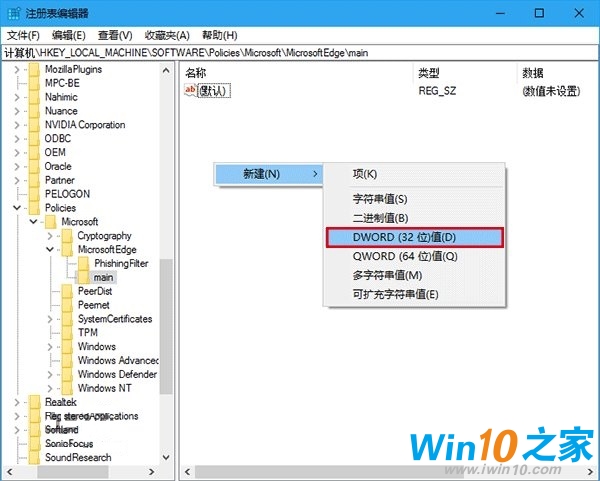Click the folder icon next to PhishingFilter

coord(83,263)
